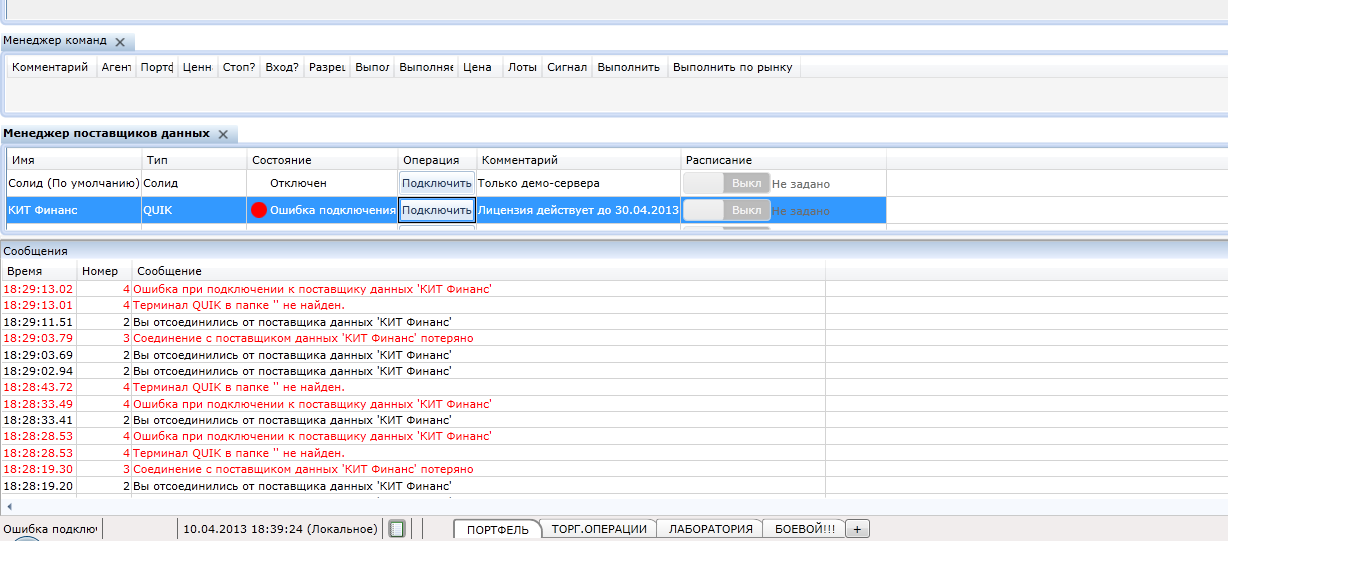
Task: Click the messages list horizontal scrollbar track
Action: click(x=620, y=507)
